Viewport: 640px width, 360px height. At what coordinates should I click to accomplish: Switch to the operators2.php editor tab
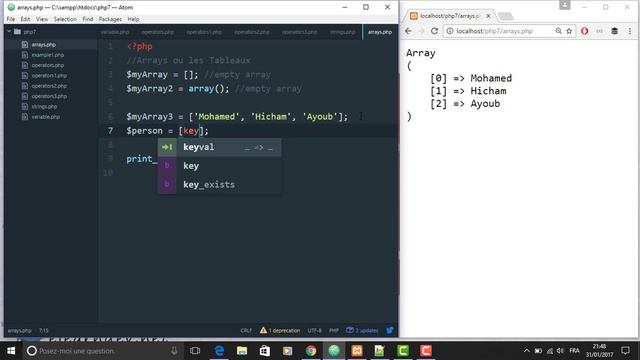click(252, 32)
